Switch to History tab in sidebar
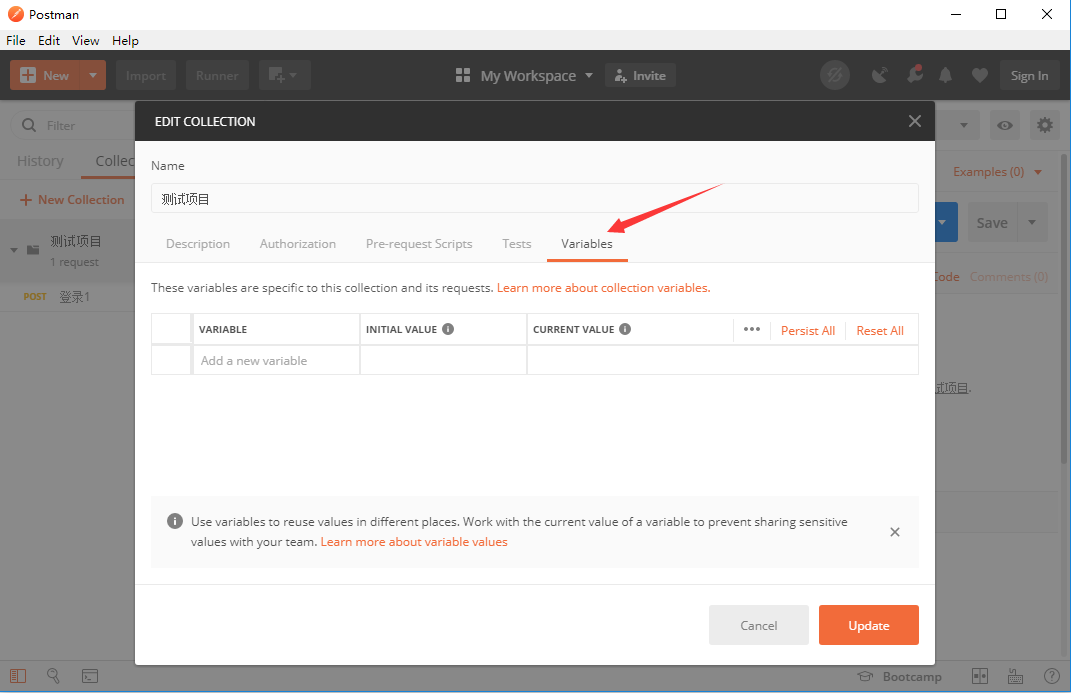The width and height of the screenshot is (1071, 693). [40, 161]
